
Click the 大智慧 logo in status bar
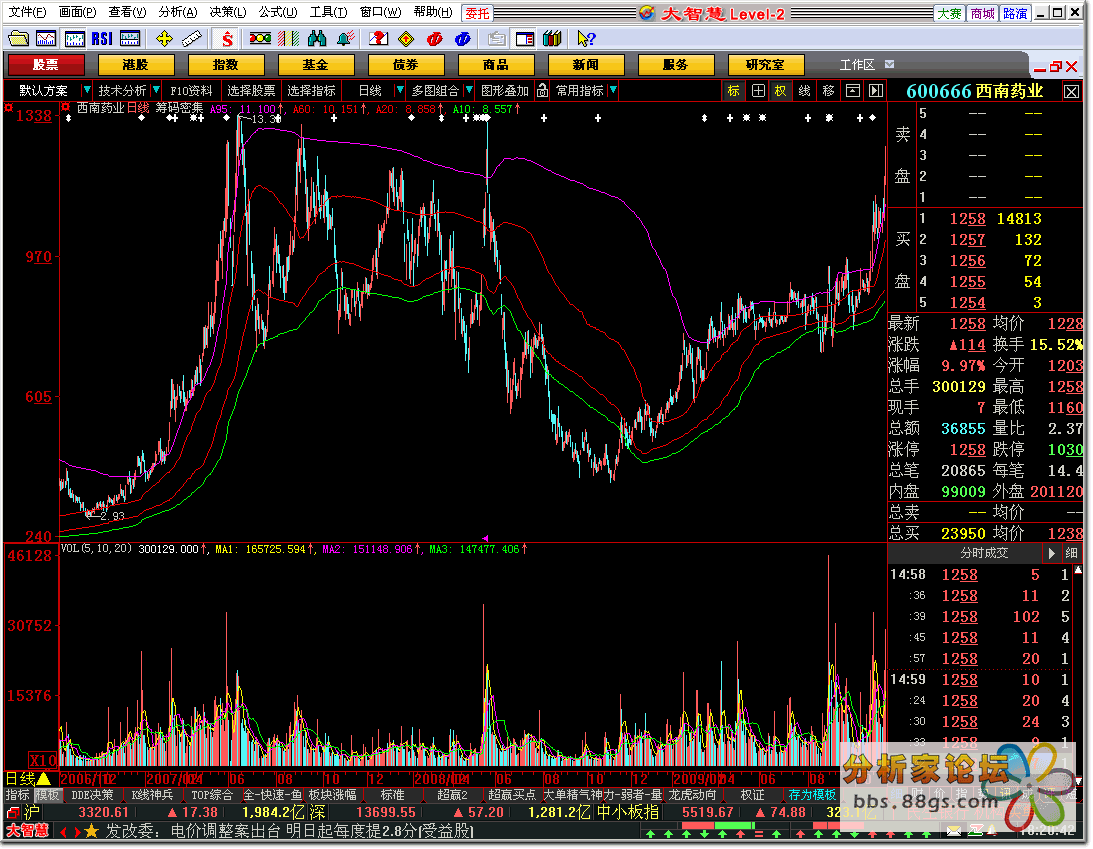point(28,831)
